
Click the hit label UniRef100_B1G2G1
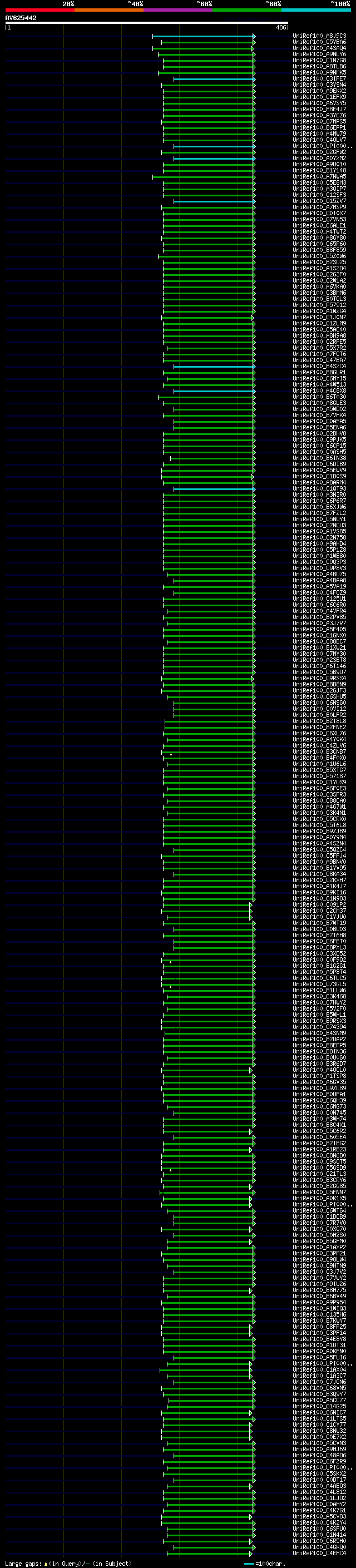point(319,966)
